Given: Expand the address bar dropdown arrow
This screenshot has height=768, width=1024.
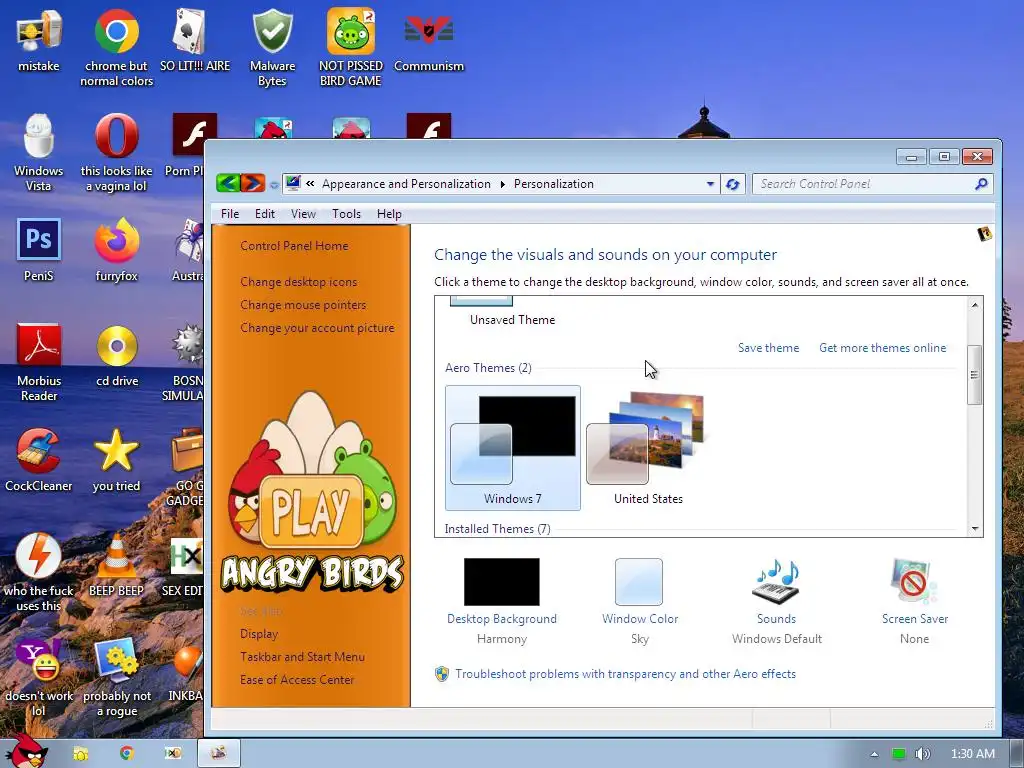Looking at the screenshot, I should [711, 184].
